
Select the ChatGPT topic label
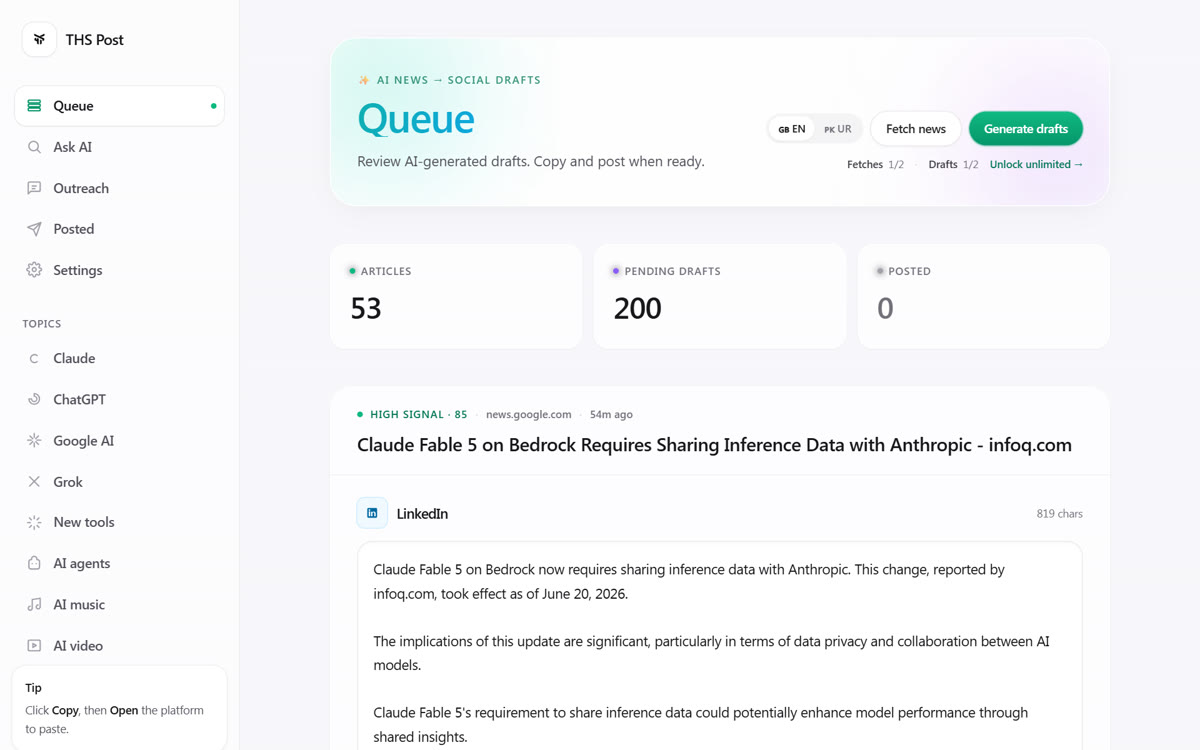pos(79,399)
